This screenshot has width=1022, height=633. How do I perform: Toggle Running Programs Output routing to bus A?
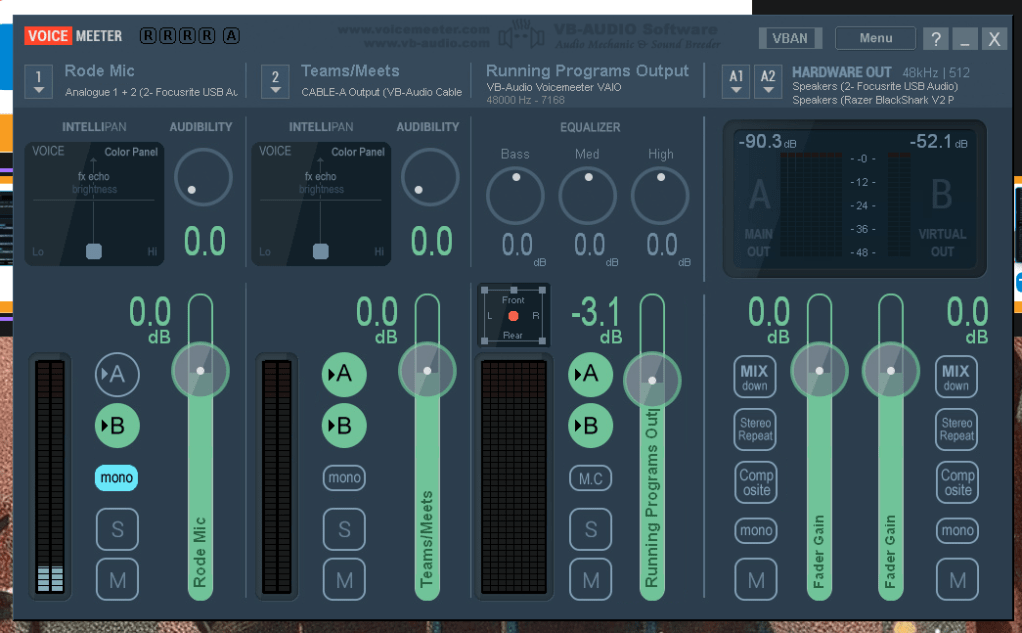click(591, 374)
